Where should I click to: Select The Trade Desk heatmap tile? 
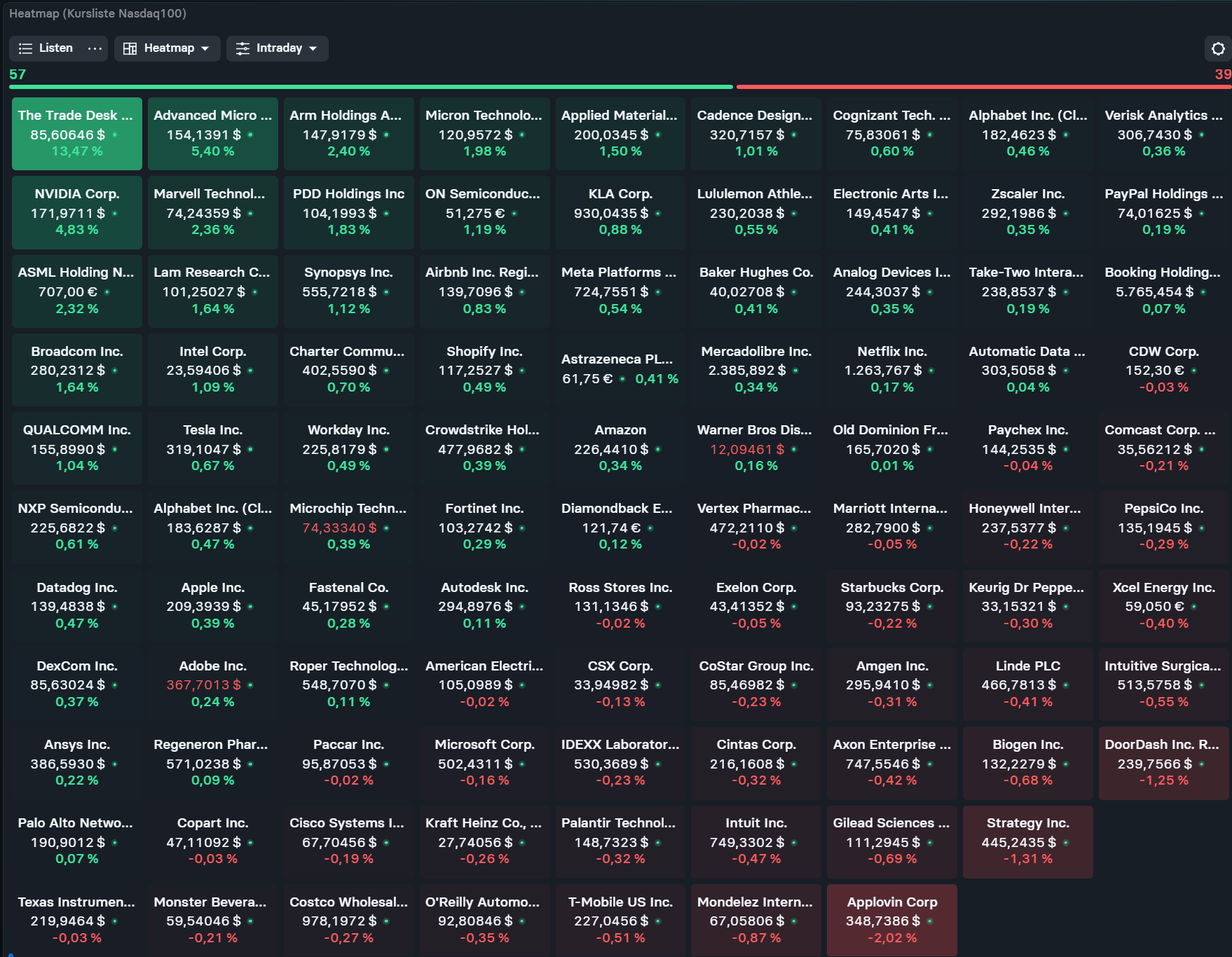pyautogui.click(x=77, y=134)
